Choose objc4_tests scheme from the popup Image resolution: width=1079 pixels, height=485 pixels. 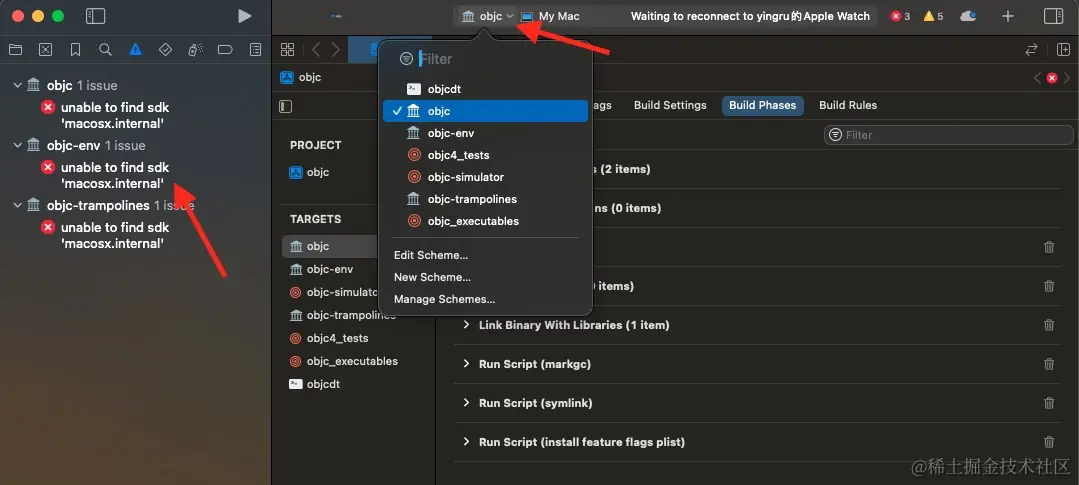[x=485, y=155]
